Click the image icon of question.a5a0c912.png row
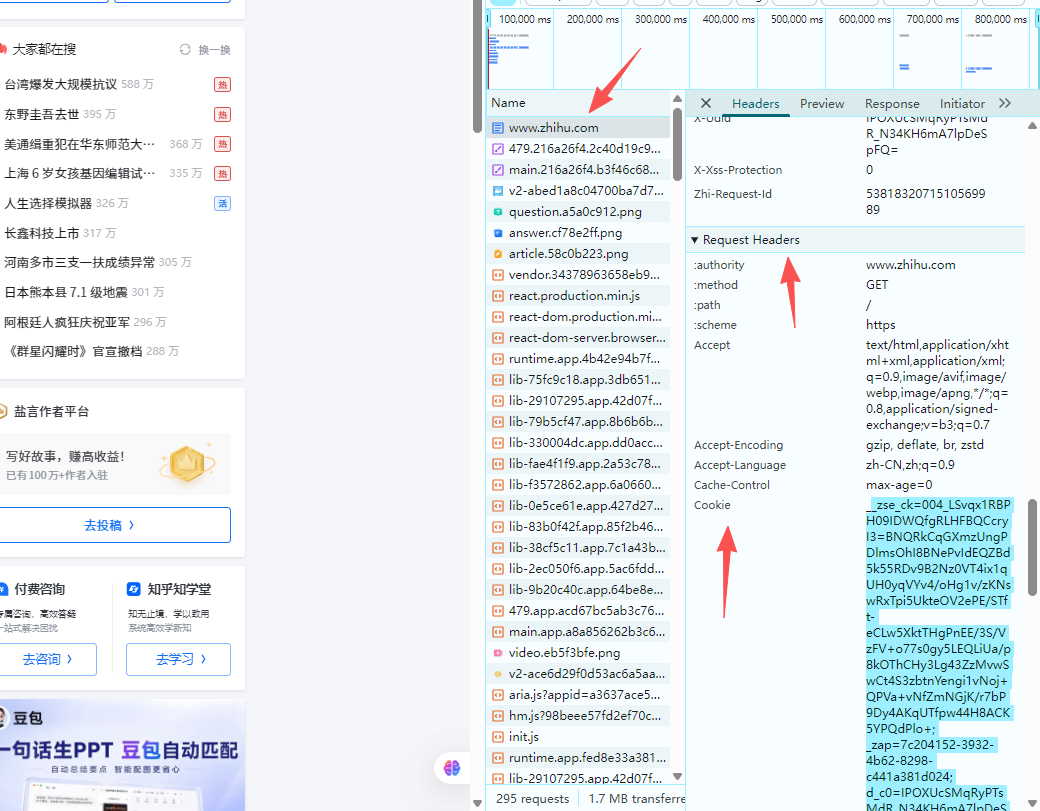The height and width of the screenshot is (811, 1040). click(x=497, y=212)
